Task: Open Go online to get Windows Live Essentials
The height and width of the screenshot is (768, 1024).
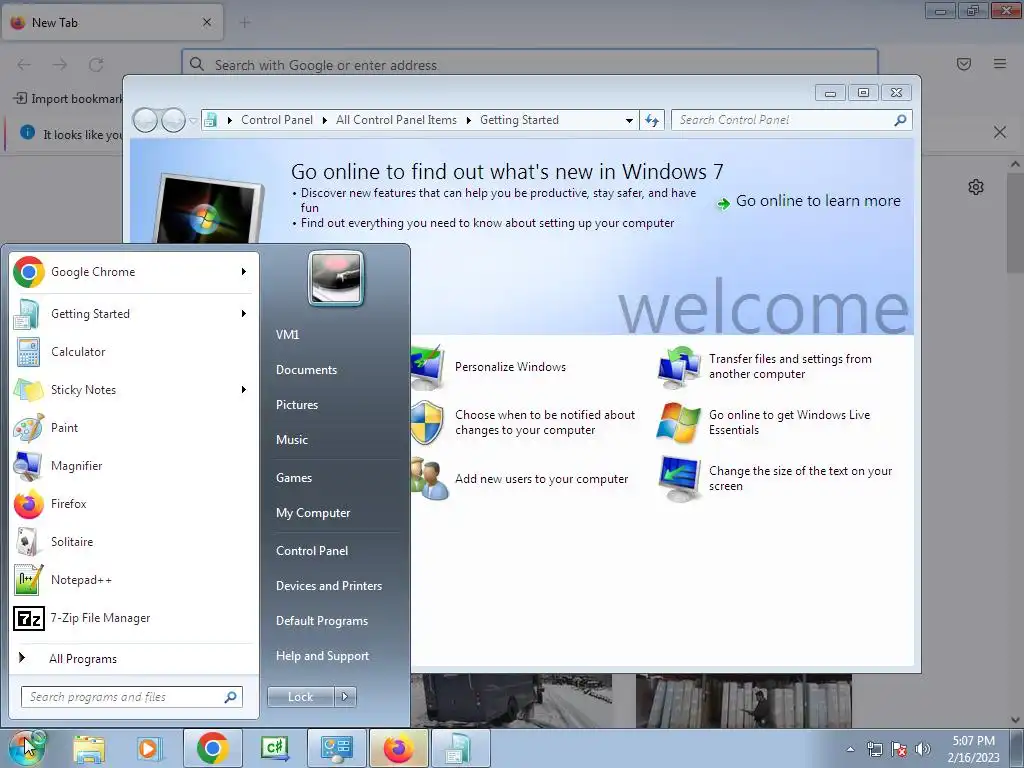Action: [x=789, y=423]
